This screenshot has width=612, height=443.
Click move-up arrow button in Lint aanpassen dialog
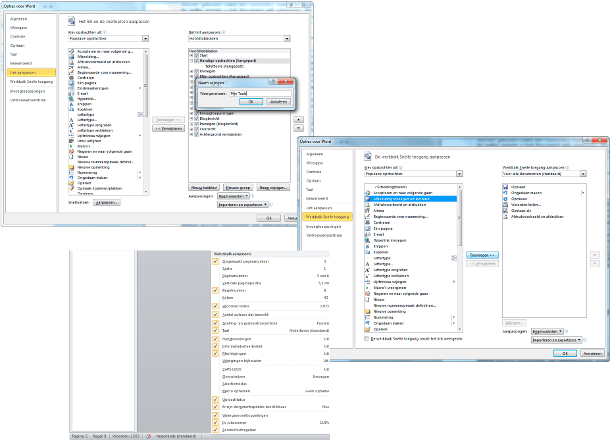pyautogui.click(x=299, y=120)
